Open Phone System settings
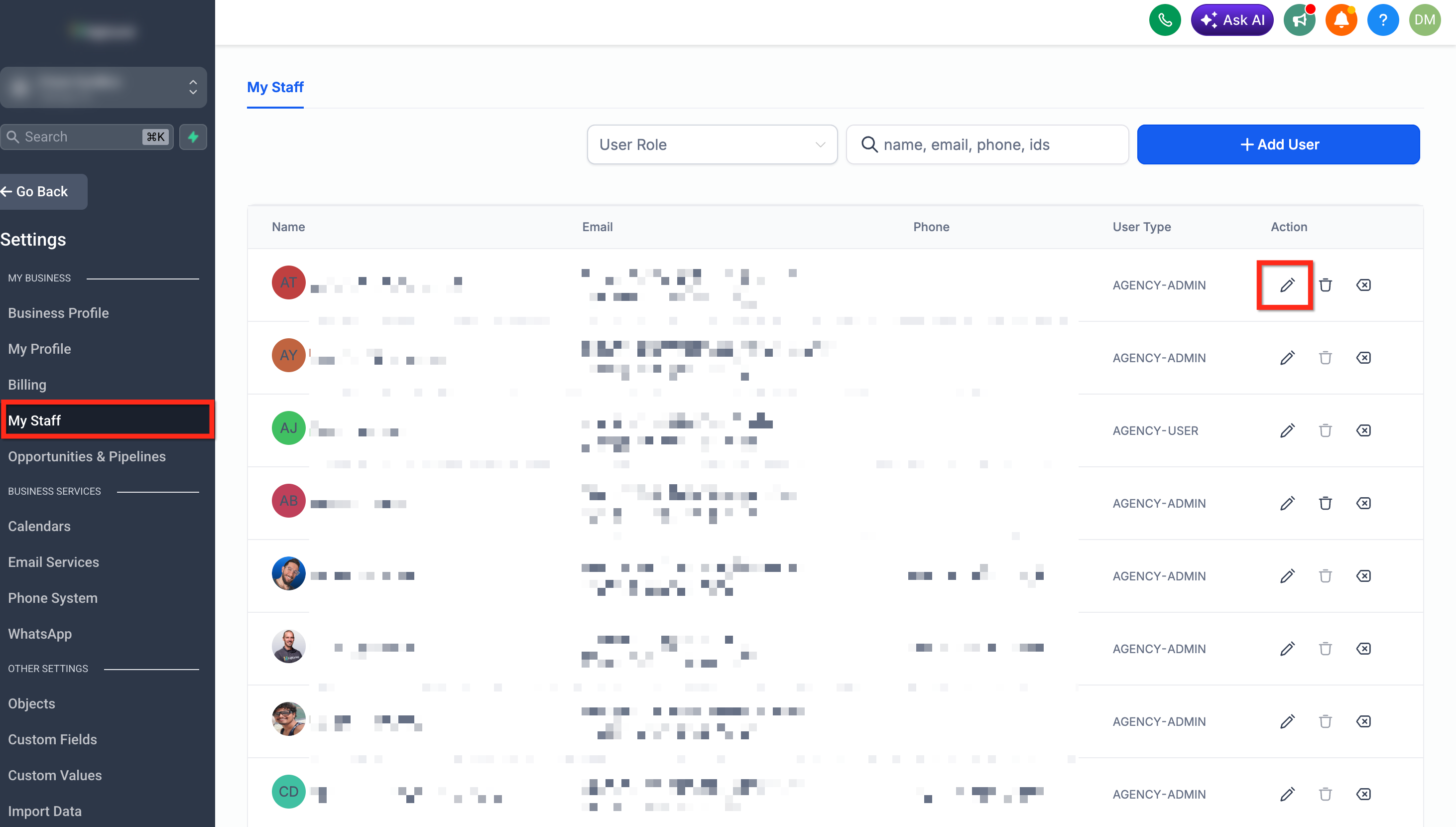The image size is (1456, 827). pos(53,598)
